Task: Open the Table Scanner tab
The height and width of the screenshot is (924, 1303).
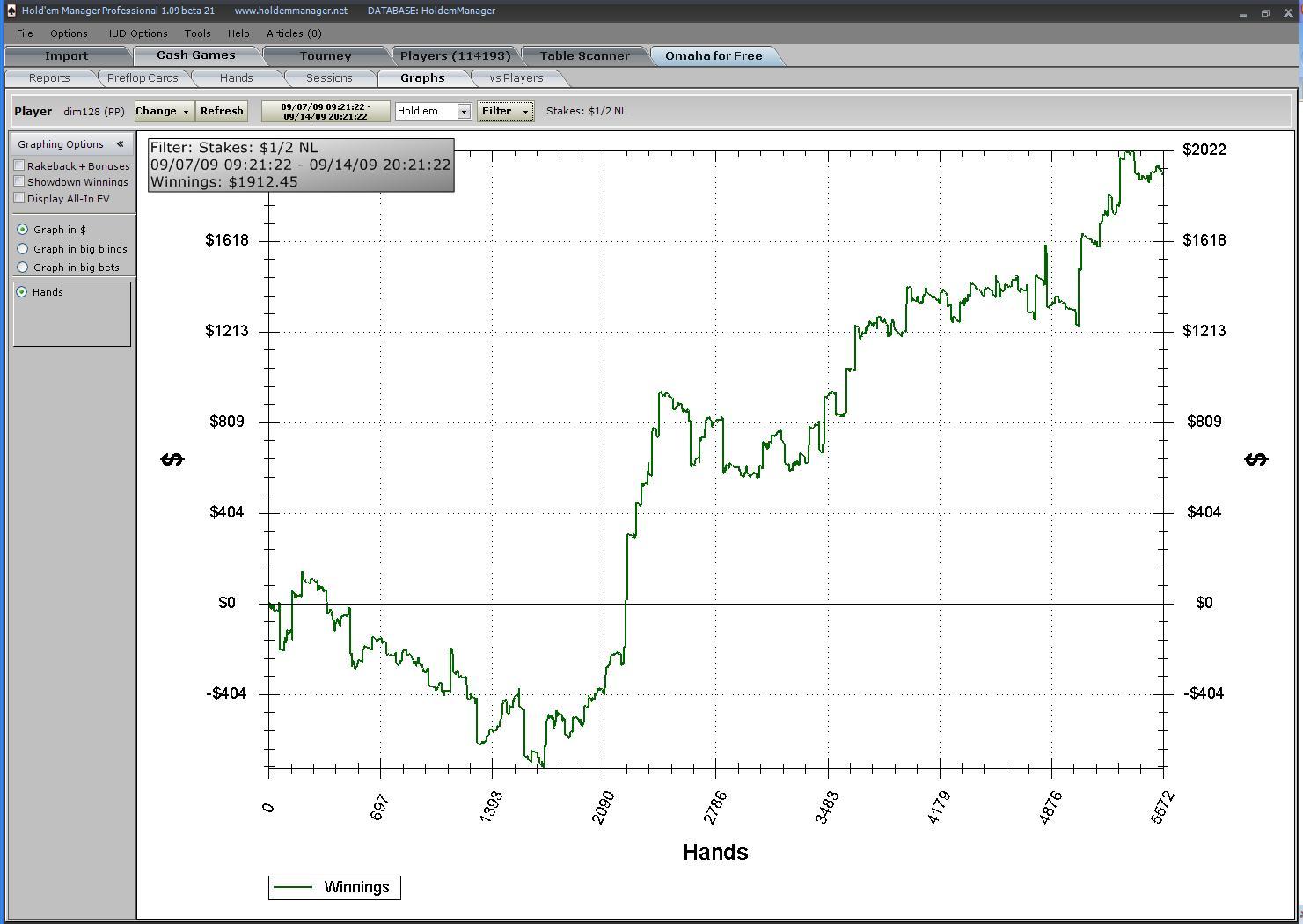Action: click(x=584, y=55)
